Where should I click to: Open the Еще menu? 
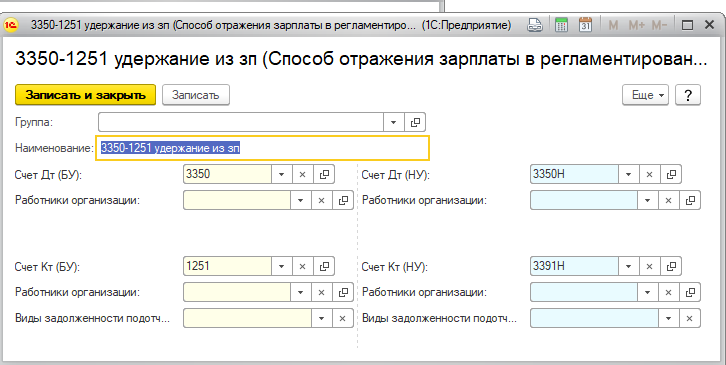pos(645,95)
